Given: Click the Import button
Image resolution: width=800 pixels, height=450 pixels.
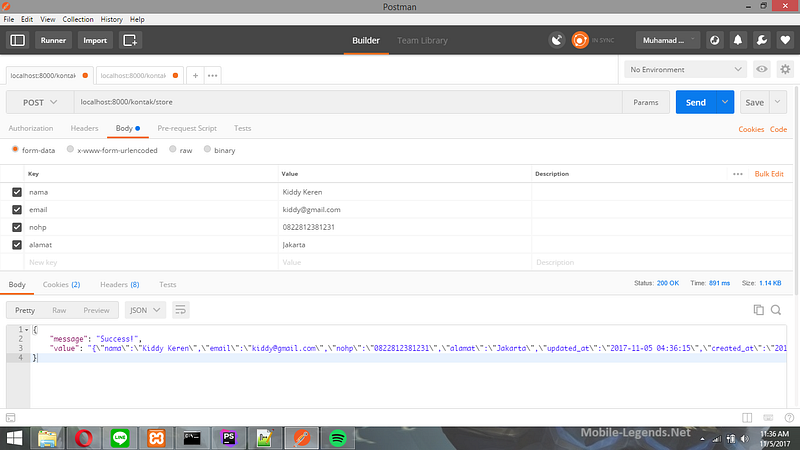Looking at the screenshot, I should click(x=95, y=40).
